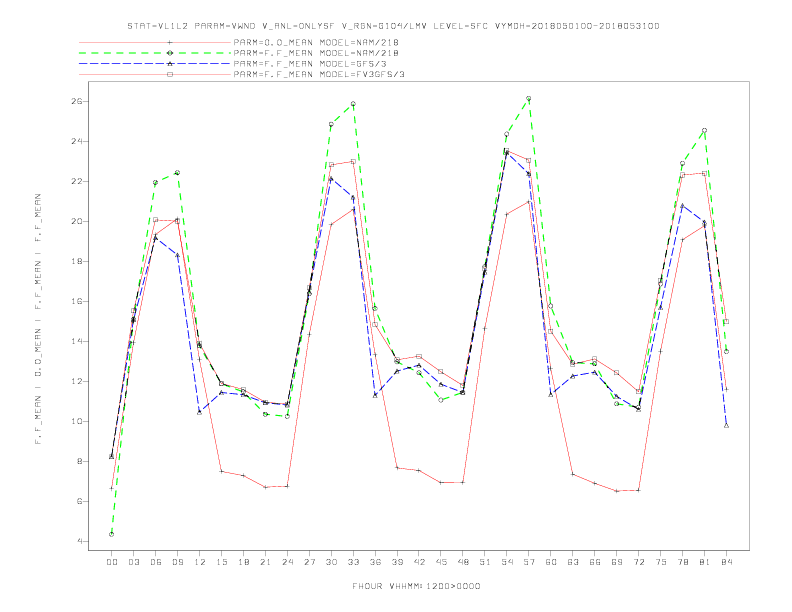Click y-axis tick label 14

coord(79,341)
